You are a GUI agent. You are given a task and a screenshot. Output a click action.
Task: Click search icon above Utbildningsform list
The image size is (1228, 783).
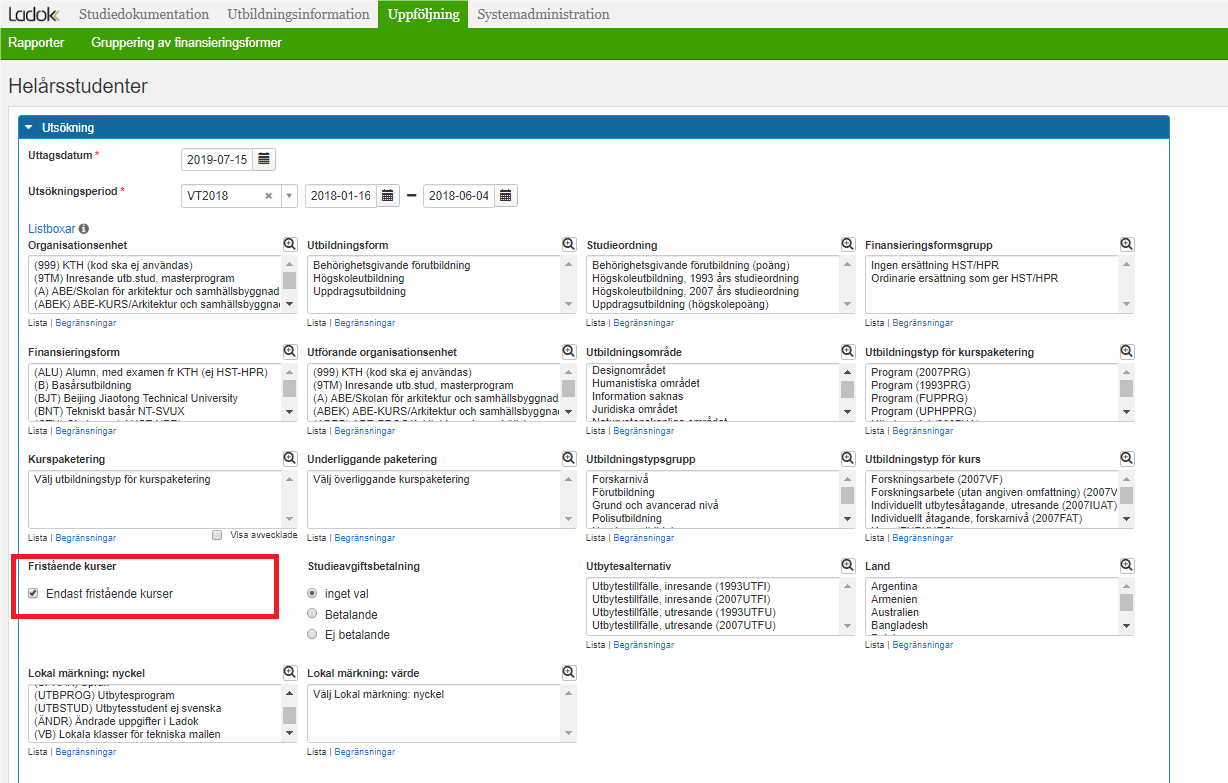[569, 244]
